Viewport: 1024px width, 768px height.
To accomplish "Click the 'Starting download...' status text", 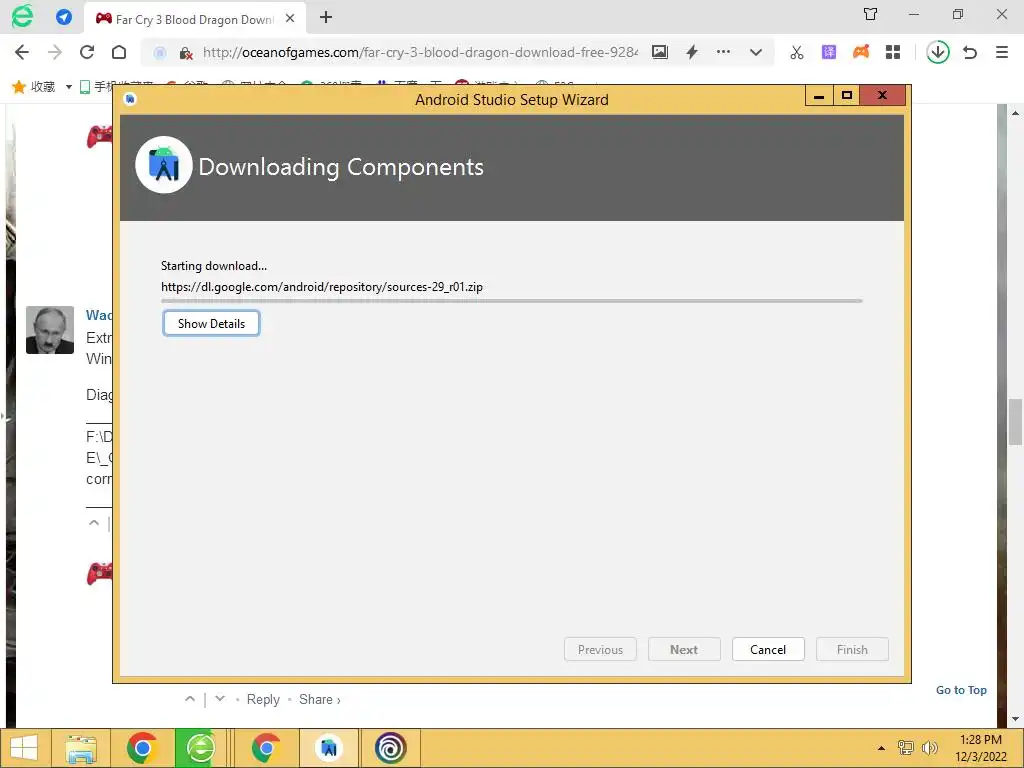I will click(214, 266).
